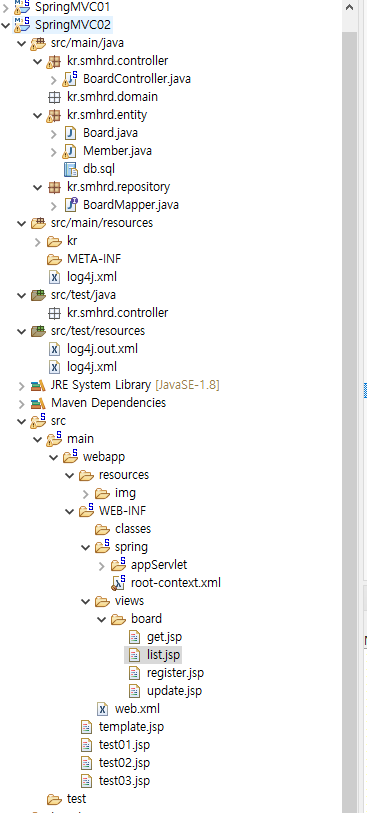Expand the JRE System Library node
367x813 pixels.
pos(22,385)
